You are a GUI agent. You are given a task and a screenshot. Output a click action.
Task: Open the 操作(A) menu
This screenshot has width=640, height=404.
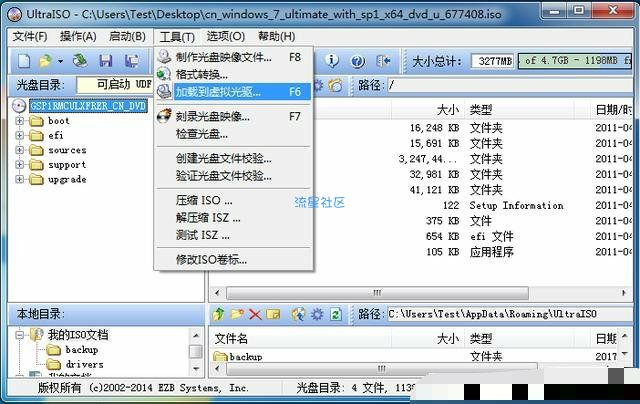[78, 36]
